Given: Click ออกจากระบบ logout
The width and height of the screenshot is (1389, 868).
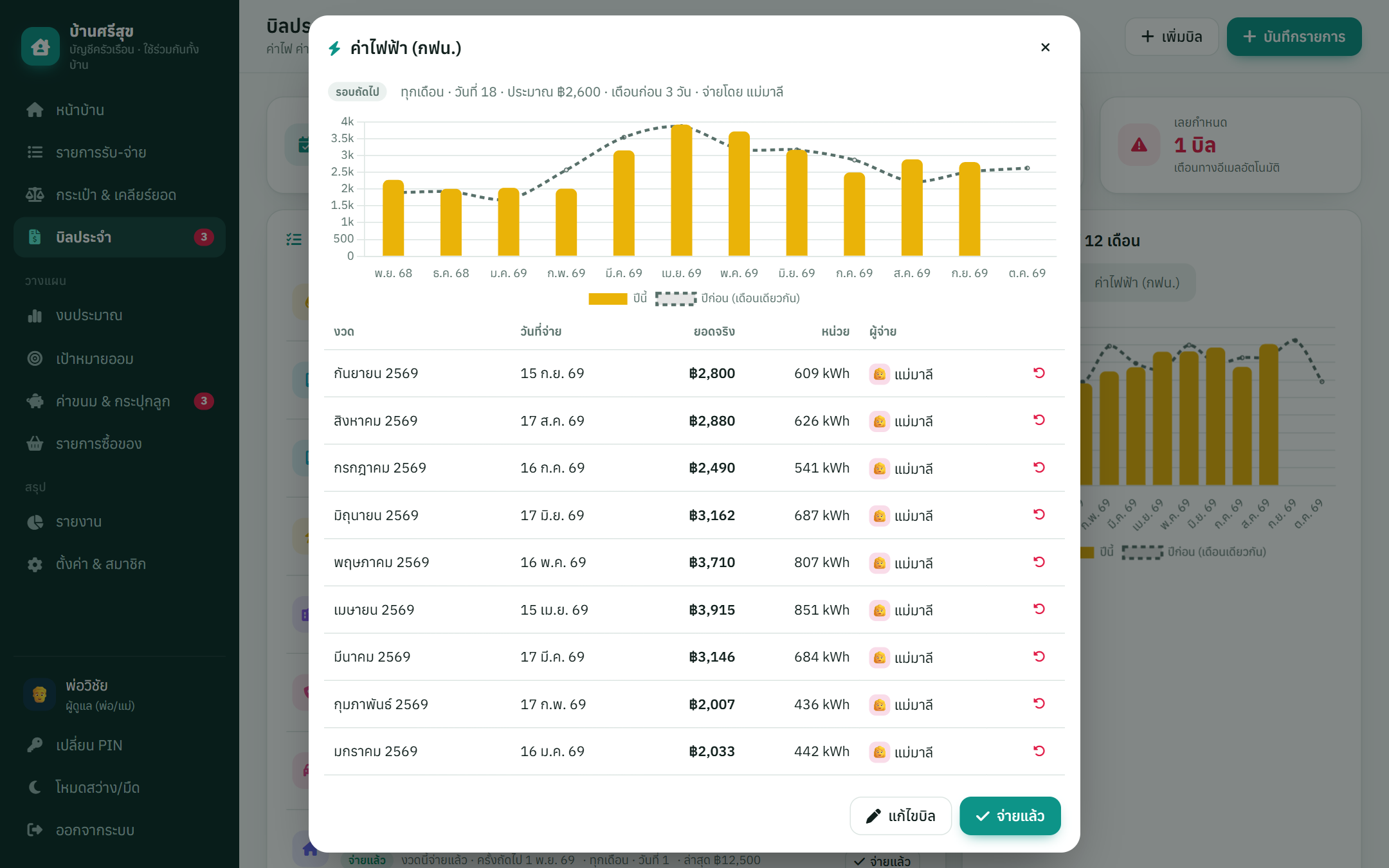Looking at the screenshot, I should pyautogui.click(x=120, y=830).
